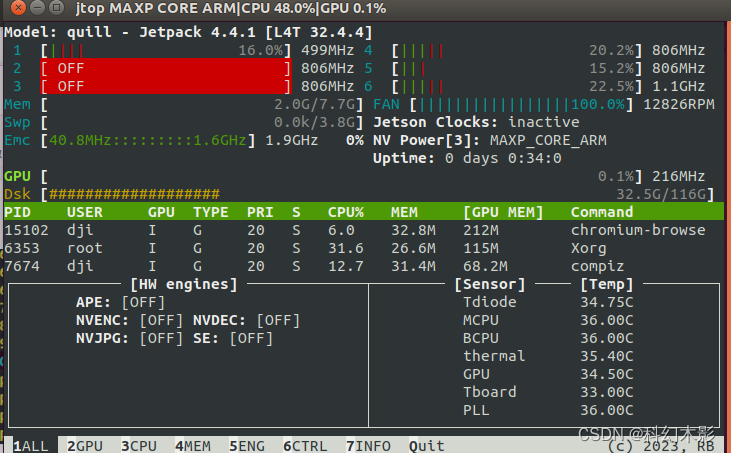Click PID 7674
The image size is (731, 453).
pos(22,266)
